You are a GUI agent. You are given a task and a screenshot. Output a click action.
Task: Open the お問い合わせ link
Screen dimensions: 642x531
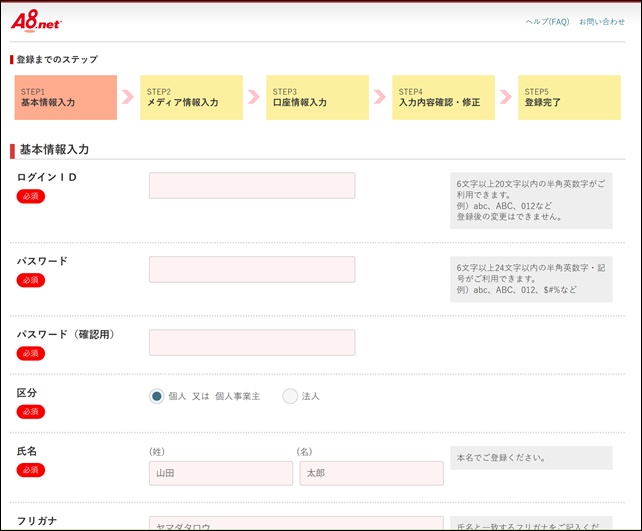tap(601, 22)
